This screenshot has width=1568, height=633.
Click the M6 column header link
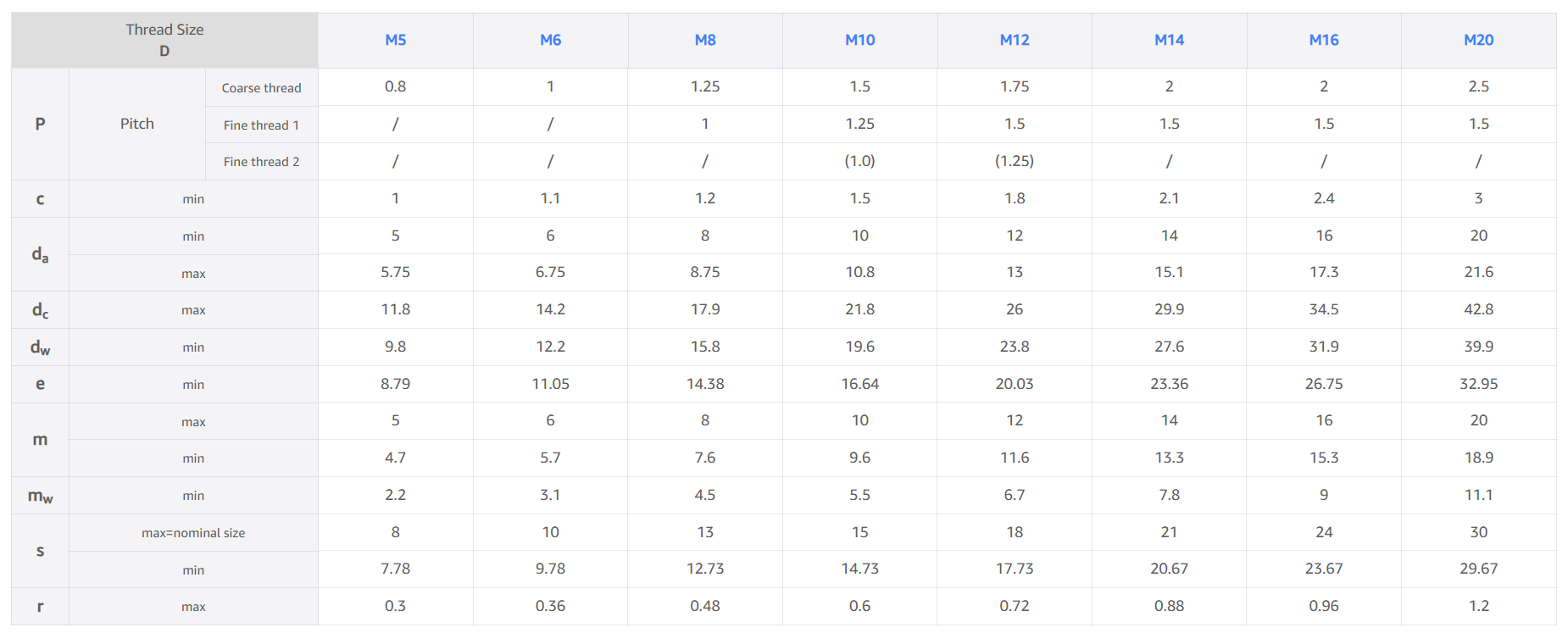click(550, 40)
